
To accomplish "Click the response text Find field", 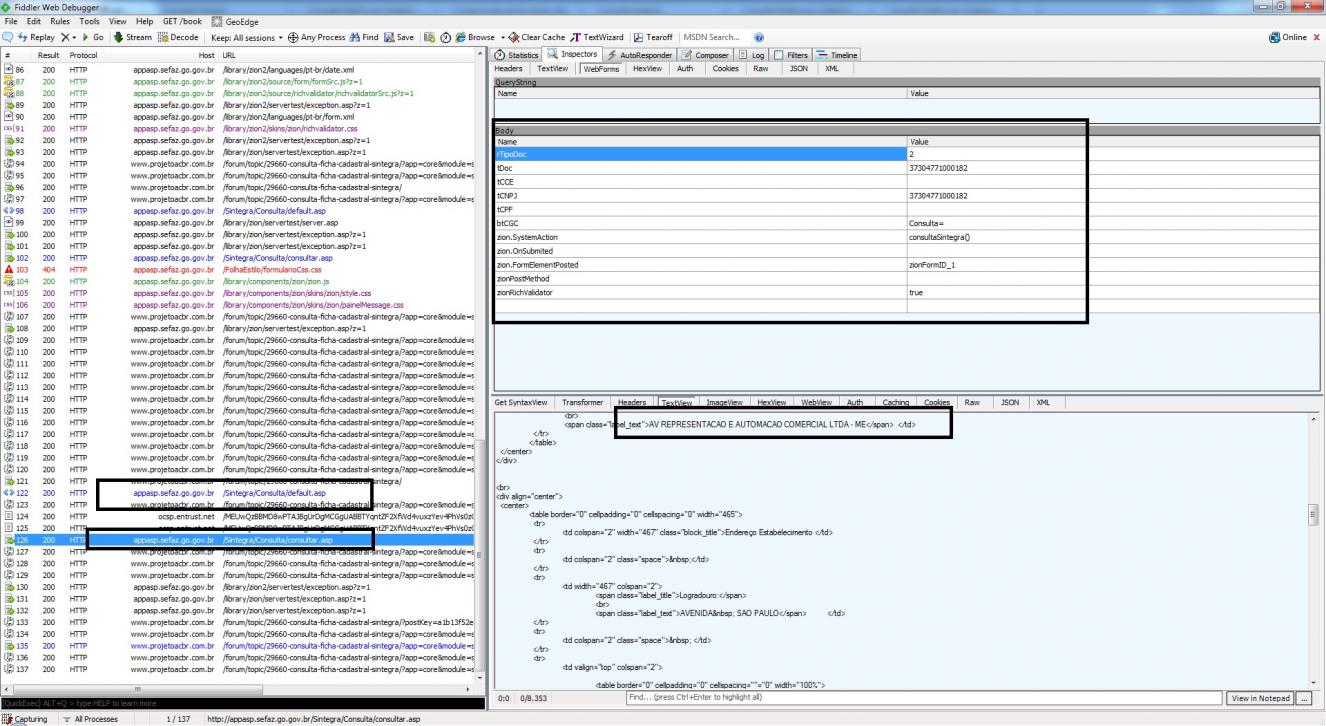I will (924, 697).
